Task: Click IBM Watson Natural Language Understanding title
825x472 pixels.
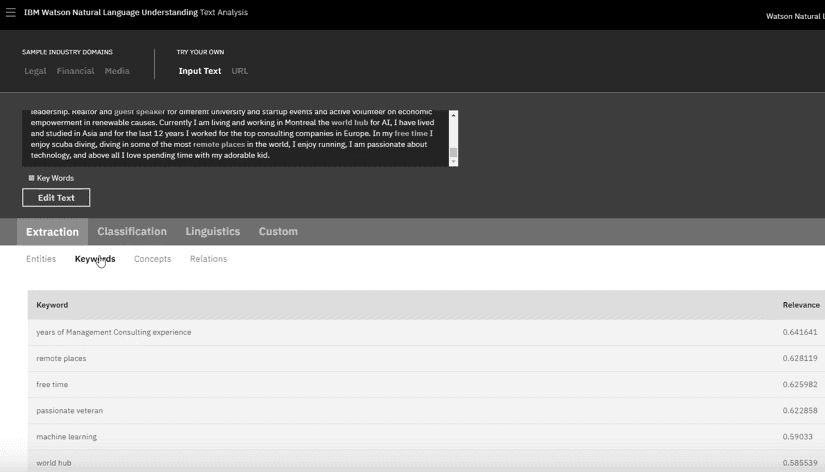Action: pos(111,12)
